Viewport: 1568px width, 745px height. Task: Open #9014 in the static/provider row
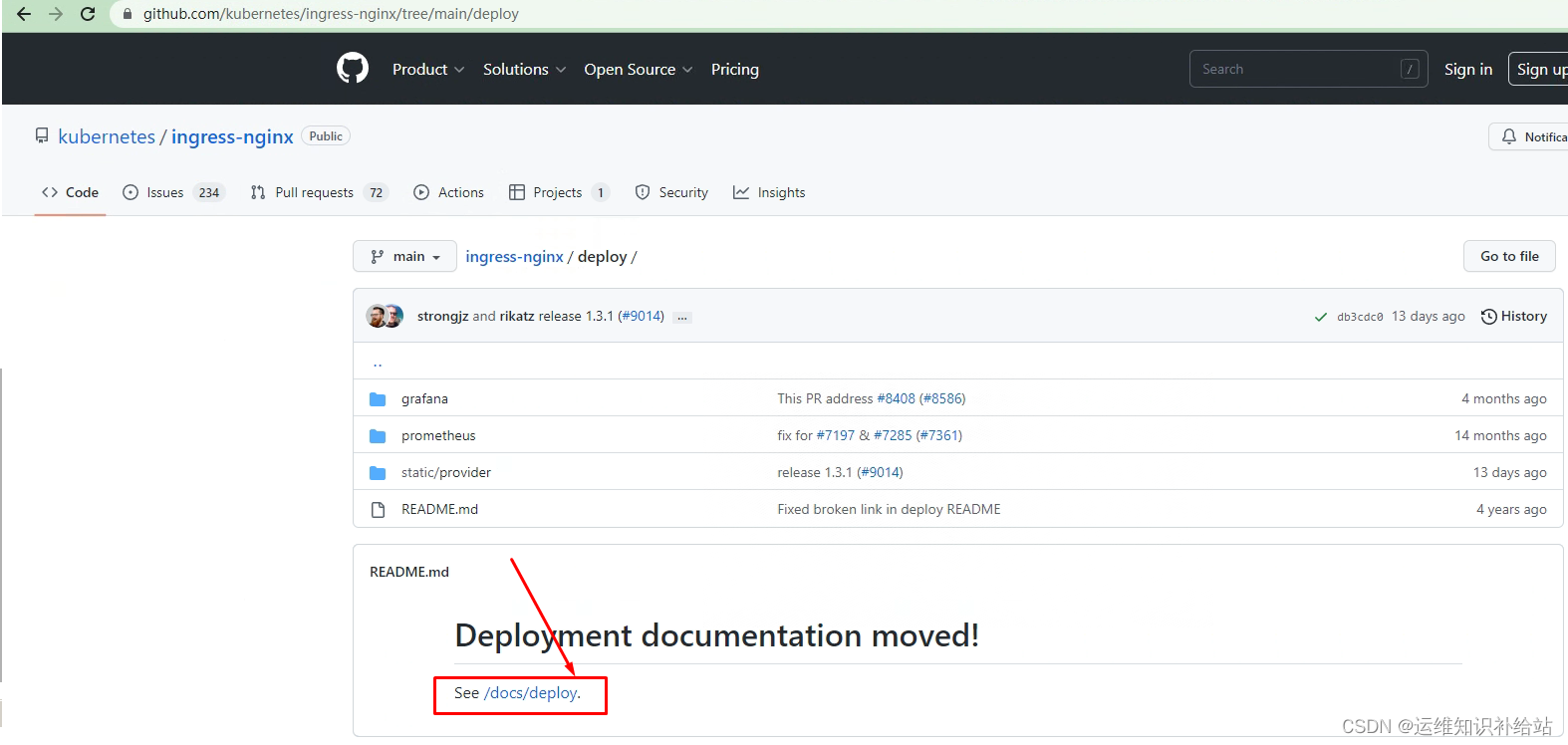tap(880, 472)
